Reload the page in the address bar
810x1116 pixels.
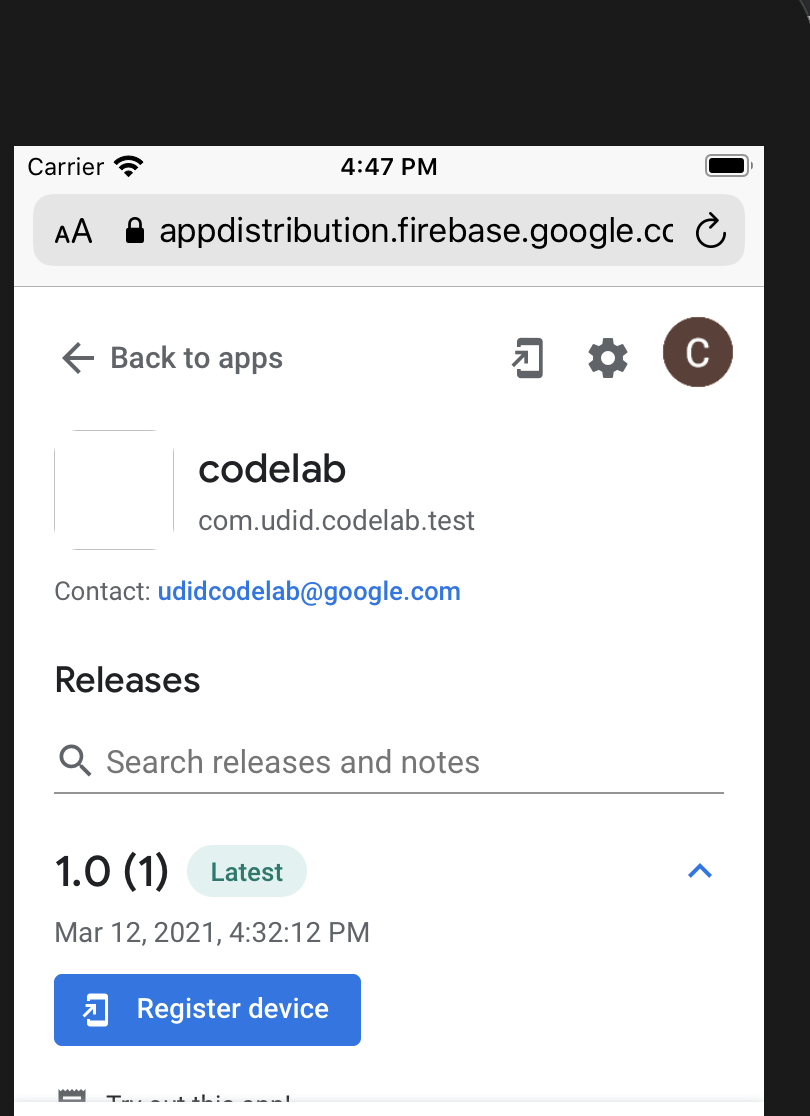[x=709, y=232]
